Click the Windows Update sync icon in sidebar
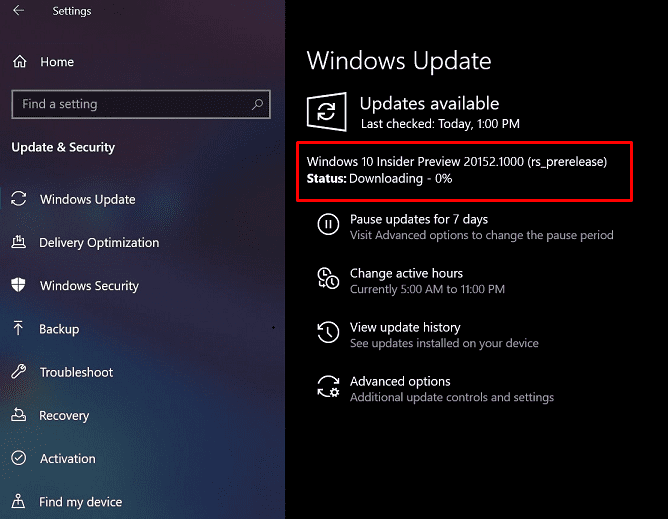The width and height of the screenshot is (668, 519). (19, 199)
